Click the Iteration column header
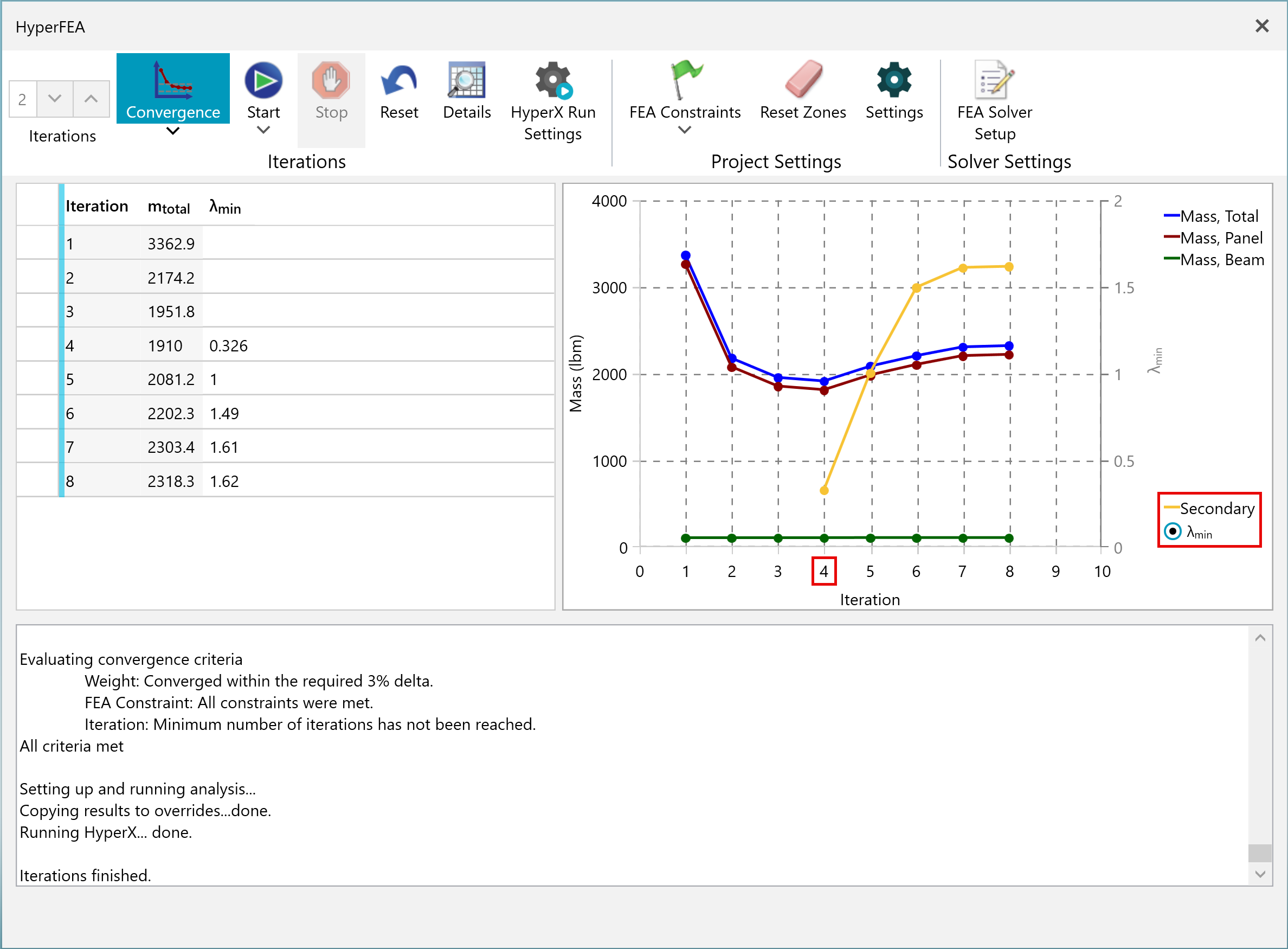 coord(96,206)
